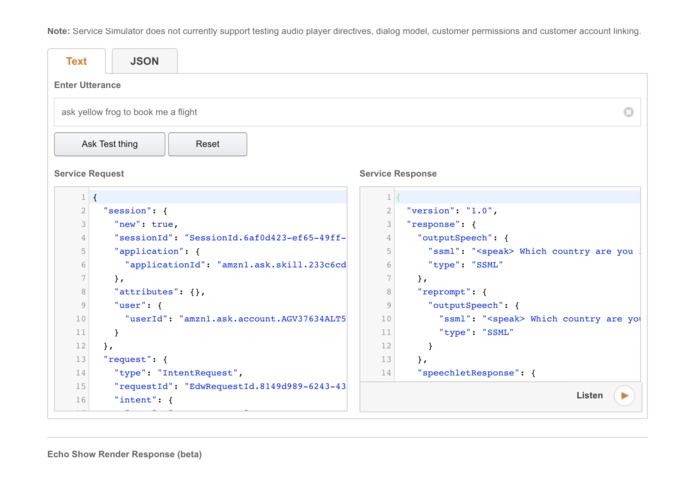This screenshot has height=494, width=695.
Task: Click the Enter Utterance label
Action: pos(87,85)
